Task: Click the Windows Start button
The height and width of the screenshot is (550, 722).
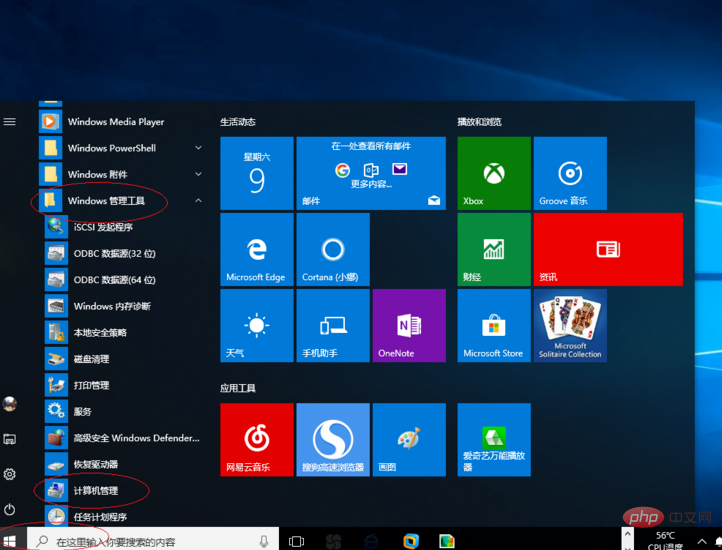Action: 10,540
